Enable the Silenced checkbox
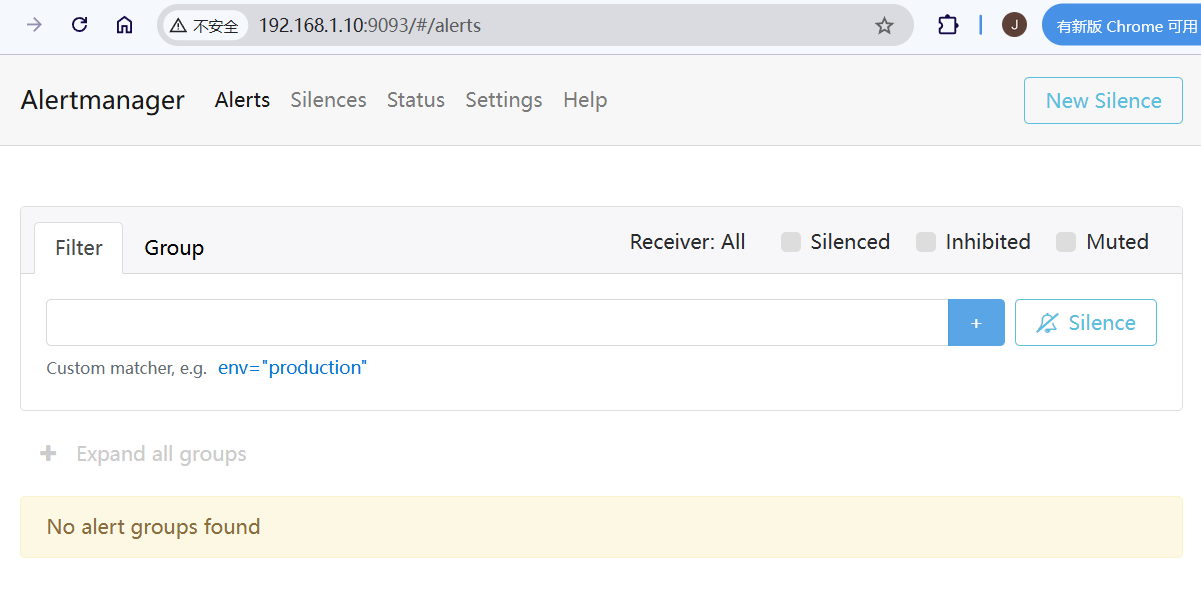 click(x=791, y=242)
